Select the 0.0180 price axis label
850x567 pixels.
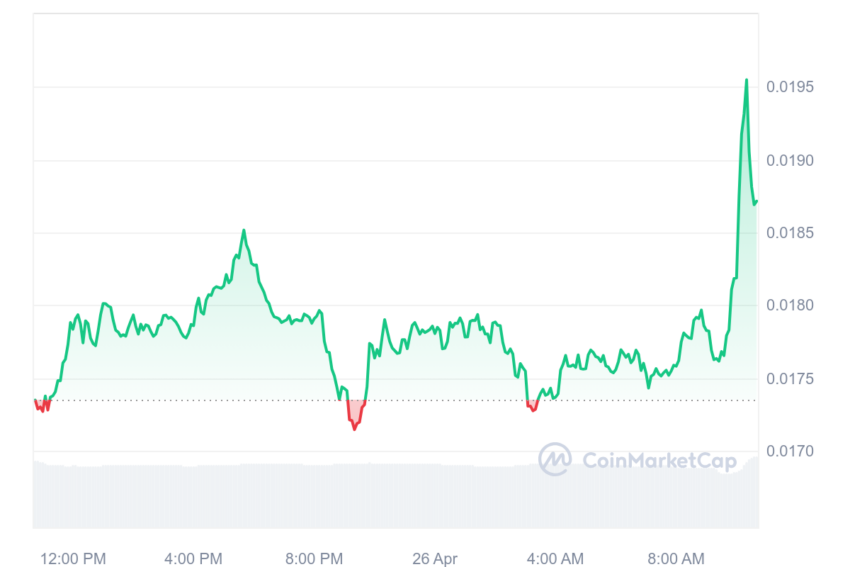(790, 305)
